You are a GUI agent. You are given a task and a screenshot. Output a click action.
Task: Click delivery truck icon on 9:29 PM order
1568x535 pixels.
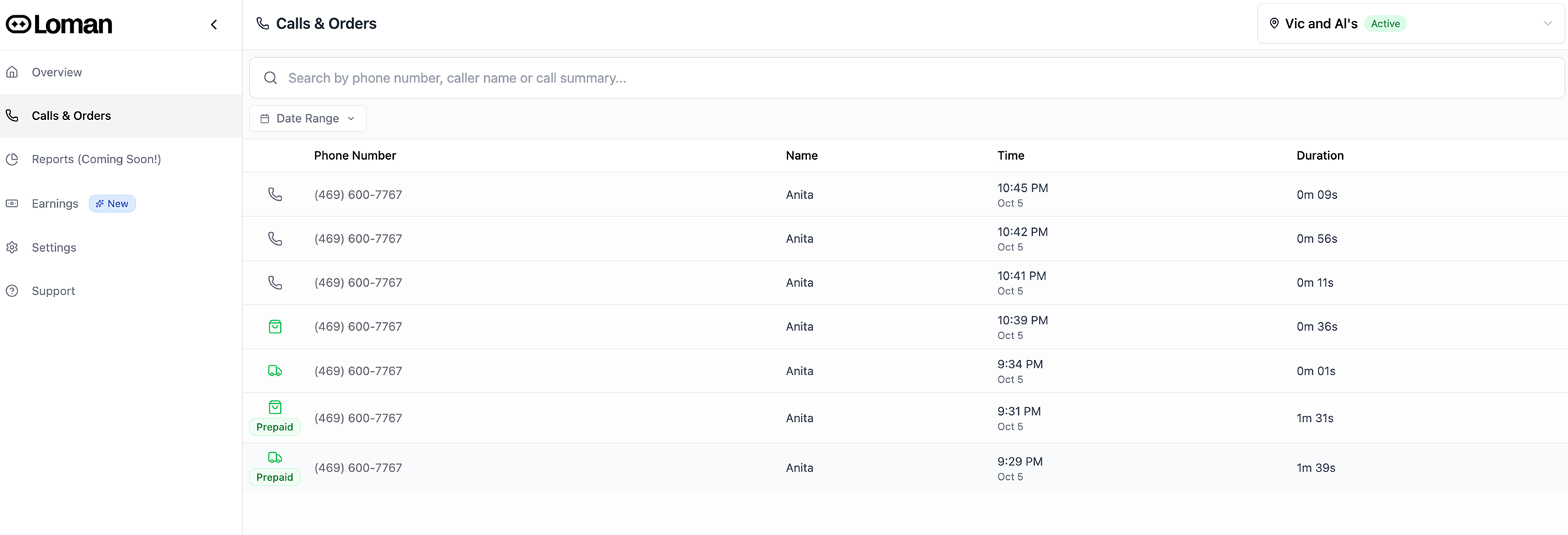[275, 458]
